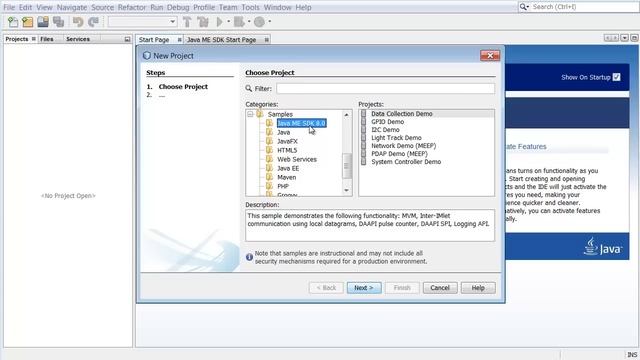This screenshot has height=360, width=640.
Task: Switch to the Java ME SDK Start Page tab
Action: pyautogui.click(x=222, y=40)
